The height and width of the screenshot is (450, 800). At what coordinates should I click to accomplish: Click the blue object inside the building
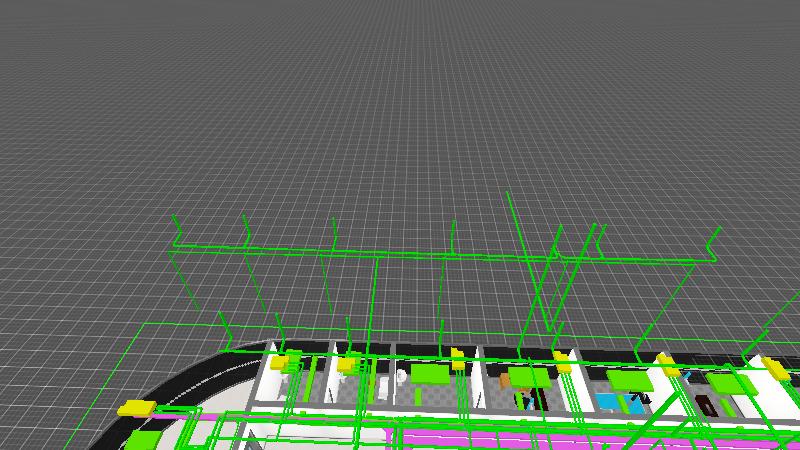[608, 402]
